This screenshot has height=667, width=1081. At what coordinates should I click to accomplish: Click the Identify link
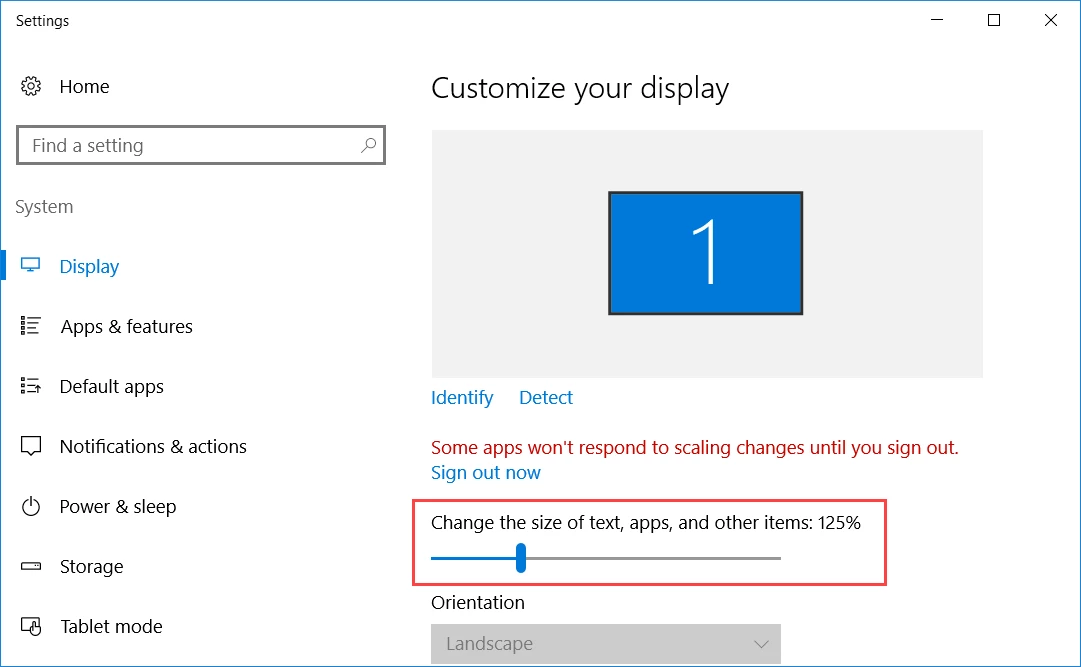(x=462, y=398)
